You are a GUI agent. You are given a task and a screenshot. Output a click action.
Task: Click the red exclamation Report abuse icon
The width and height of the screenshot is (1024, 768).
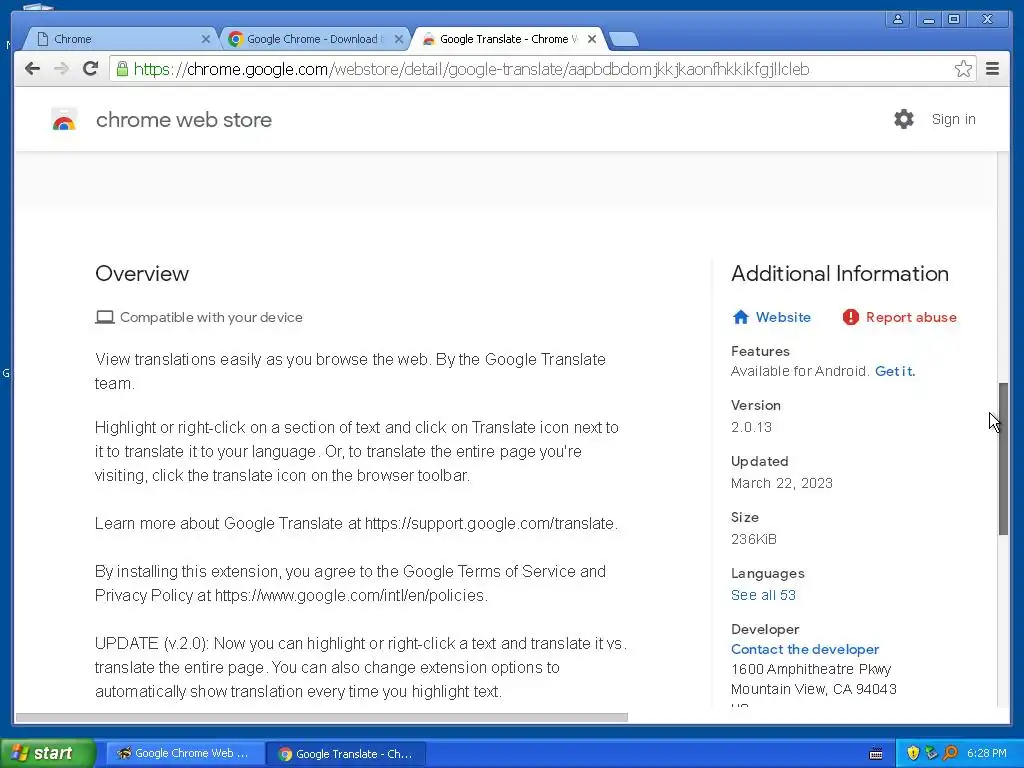850,317
